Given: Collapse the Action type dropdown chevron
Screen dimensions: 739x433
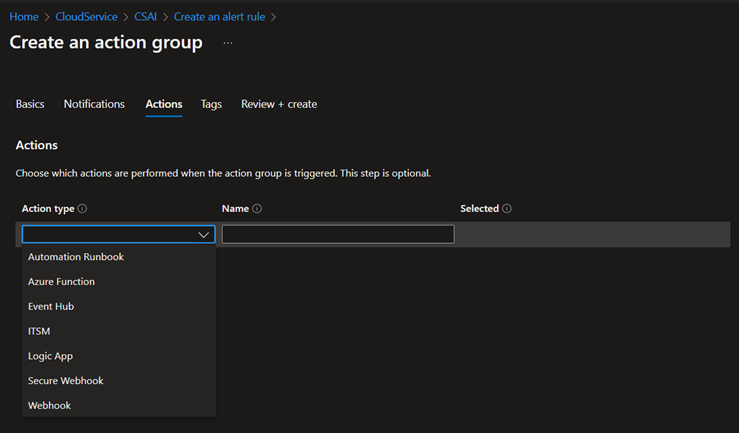Looking at the screenshot, I should (204, 235).
